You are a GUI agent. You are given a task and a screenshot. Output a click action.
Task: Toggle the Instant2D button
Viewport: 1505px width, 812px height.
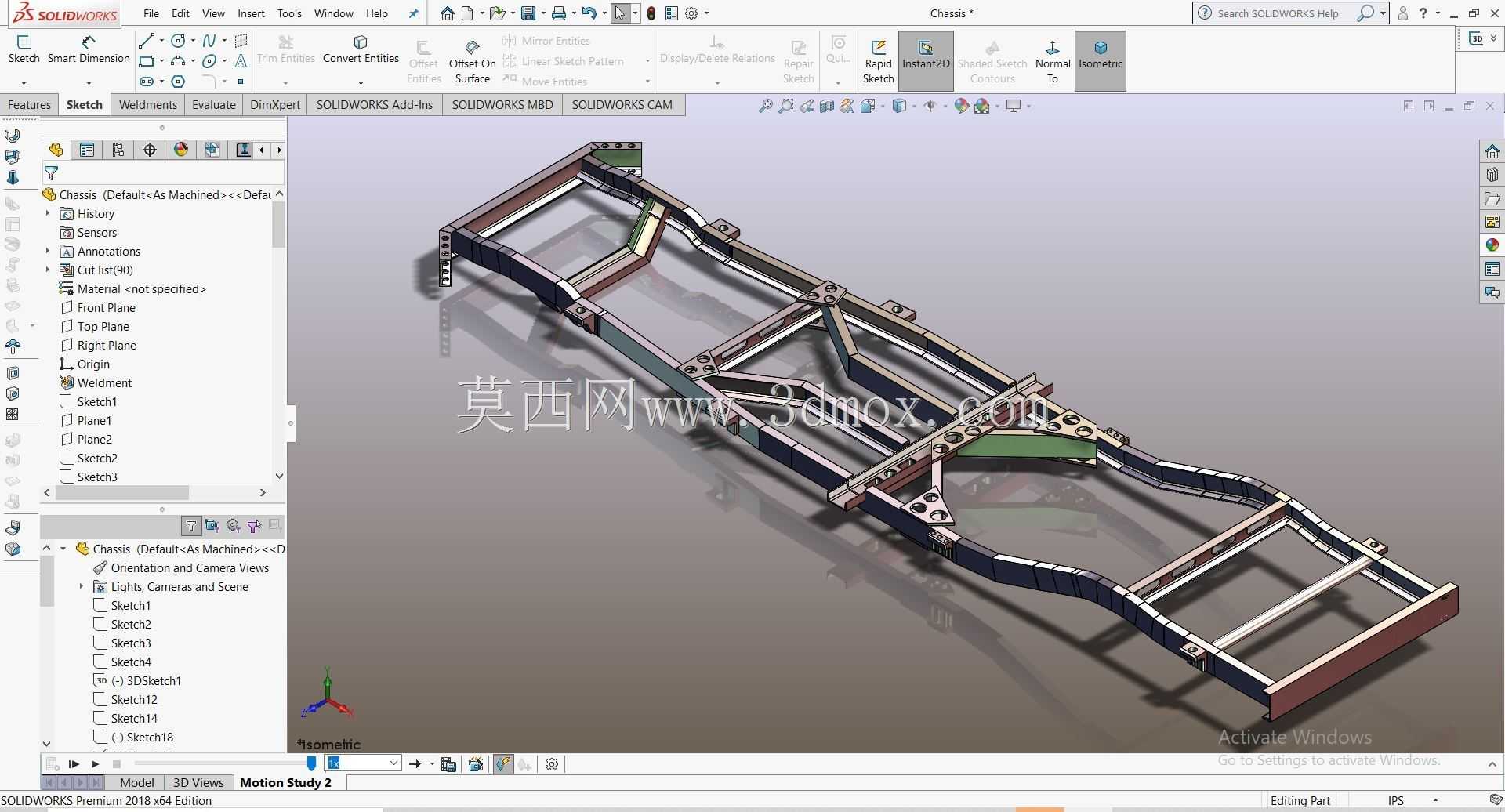click(926, 61)
